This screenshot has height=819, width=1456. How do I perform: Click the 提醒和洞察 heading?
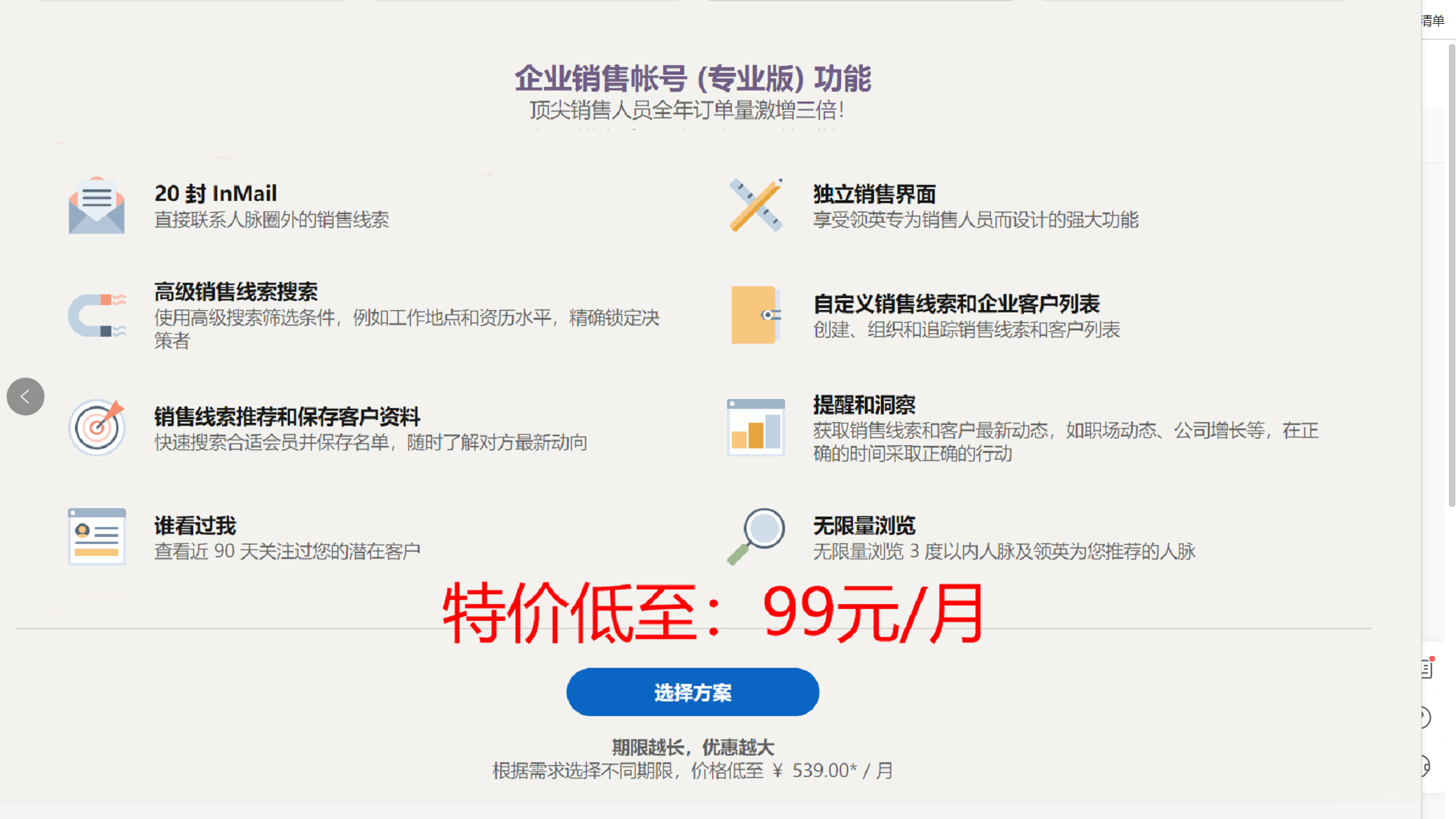pyautogui.click(x=864, y=405)
